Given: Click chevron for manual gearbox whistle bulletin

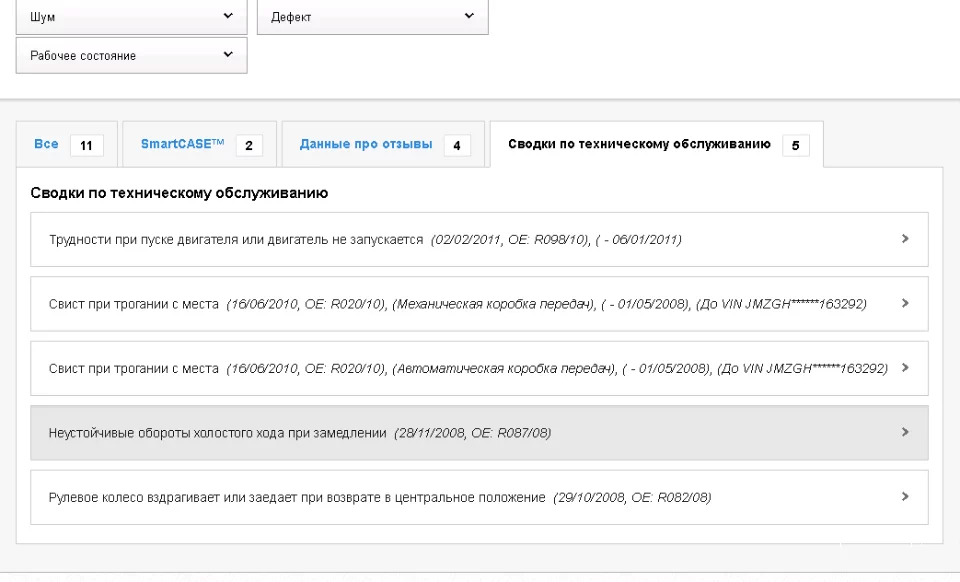Looking at the screenshot, I should point(905,303).
